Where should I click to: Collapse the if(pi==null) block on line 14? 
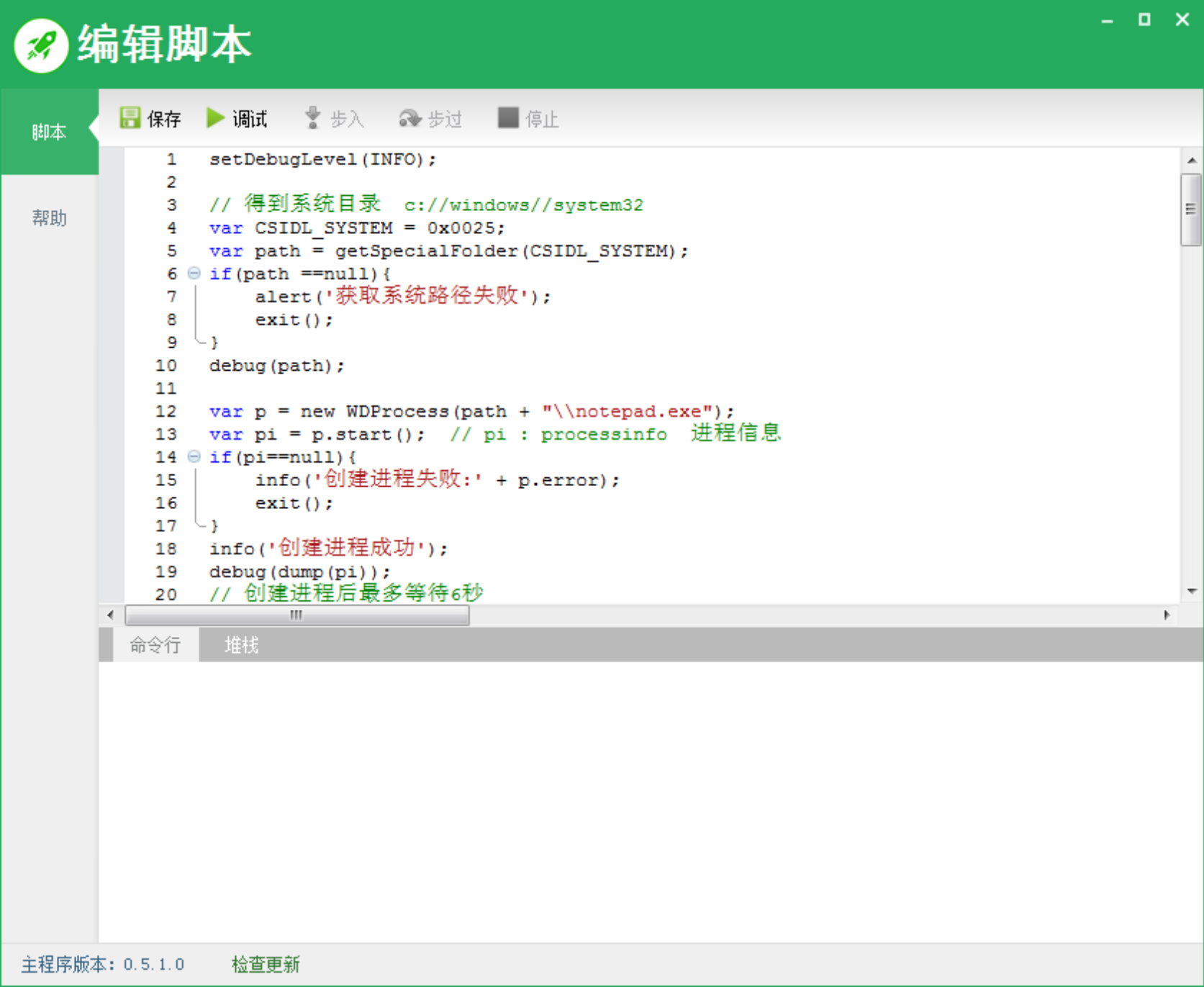(x=194, y=456)
